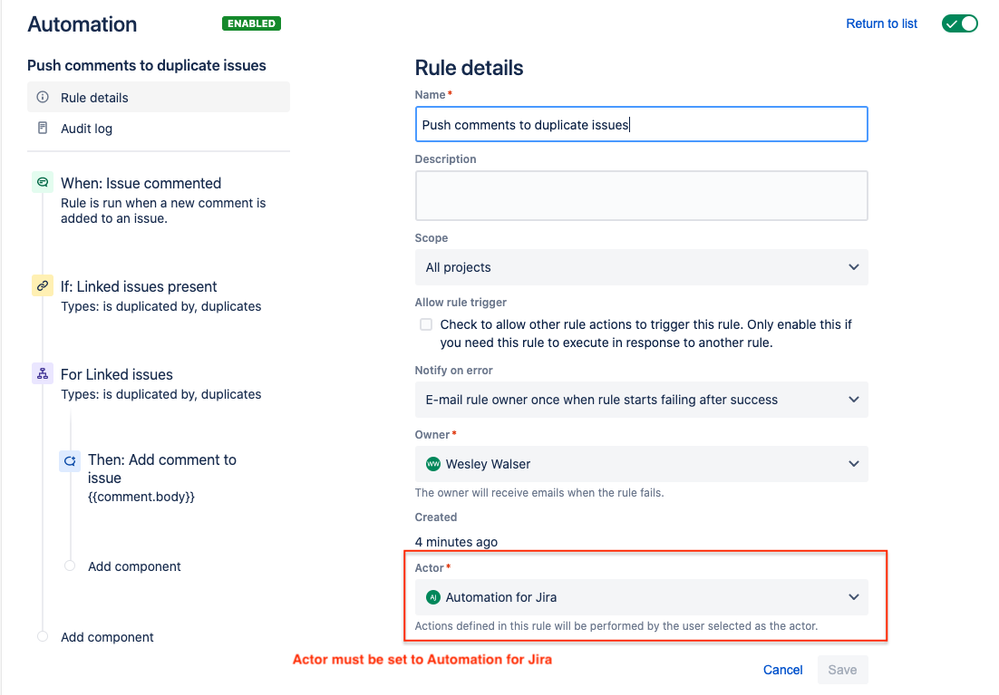The image size is (999, 695).
Task: Click the trigger description "Rule is run when" text
Action: pyautogui.click(x=163, y=211)
